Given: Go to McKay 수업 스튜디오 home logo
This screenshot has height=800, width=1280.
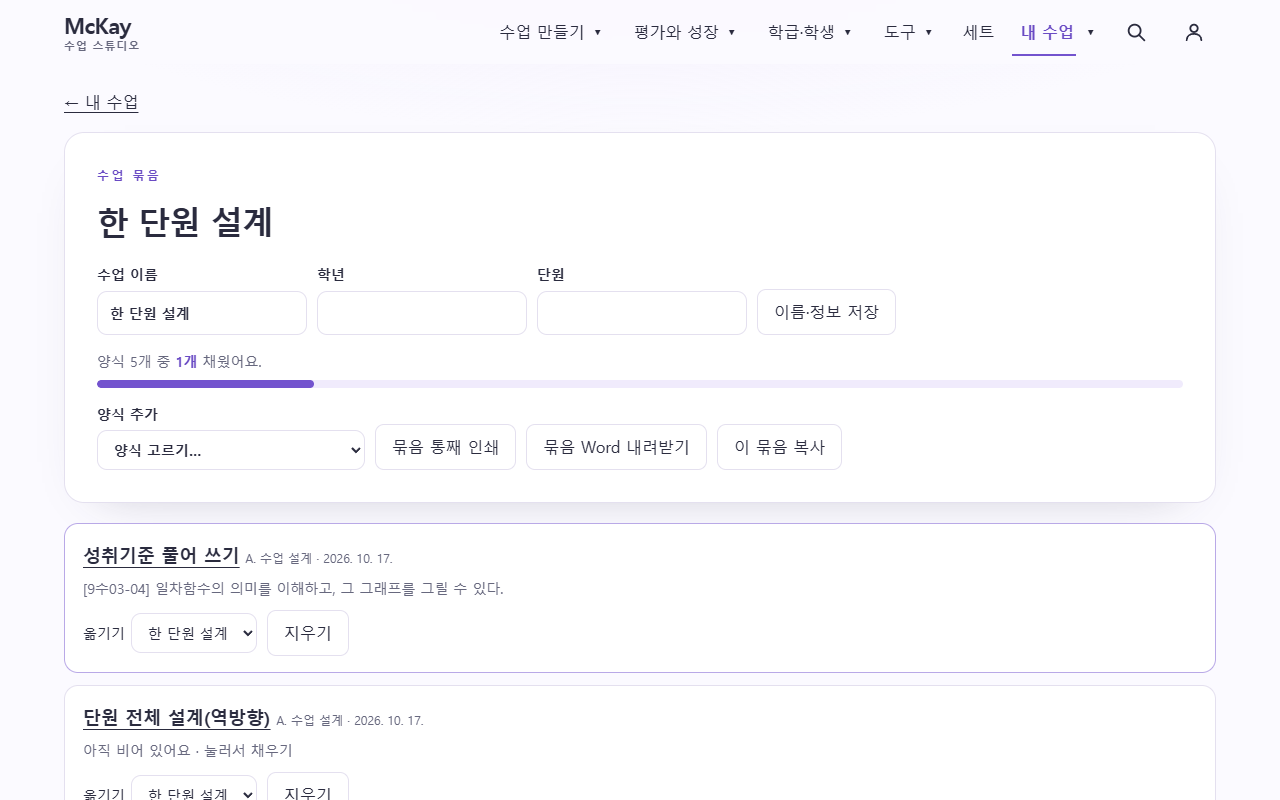Looking at the screenshot, I should point(102,32).
